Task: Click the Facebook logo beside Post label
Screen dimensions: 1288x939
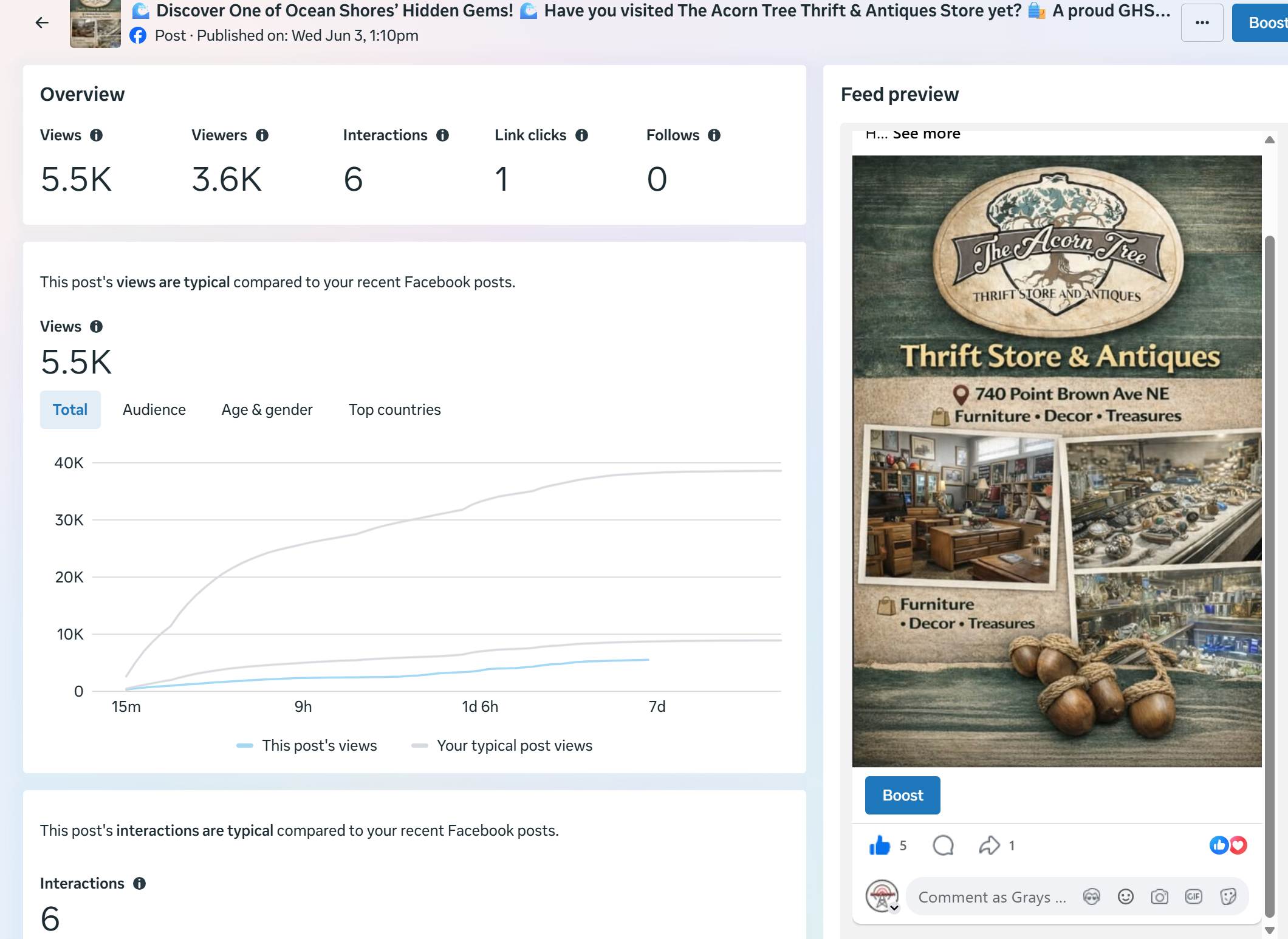Action: coord(138,36)
